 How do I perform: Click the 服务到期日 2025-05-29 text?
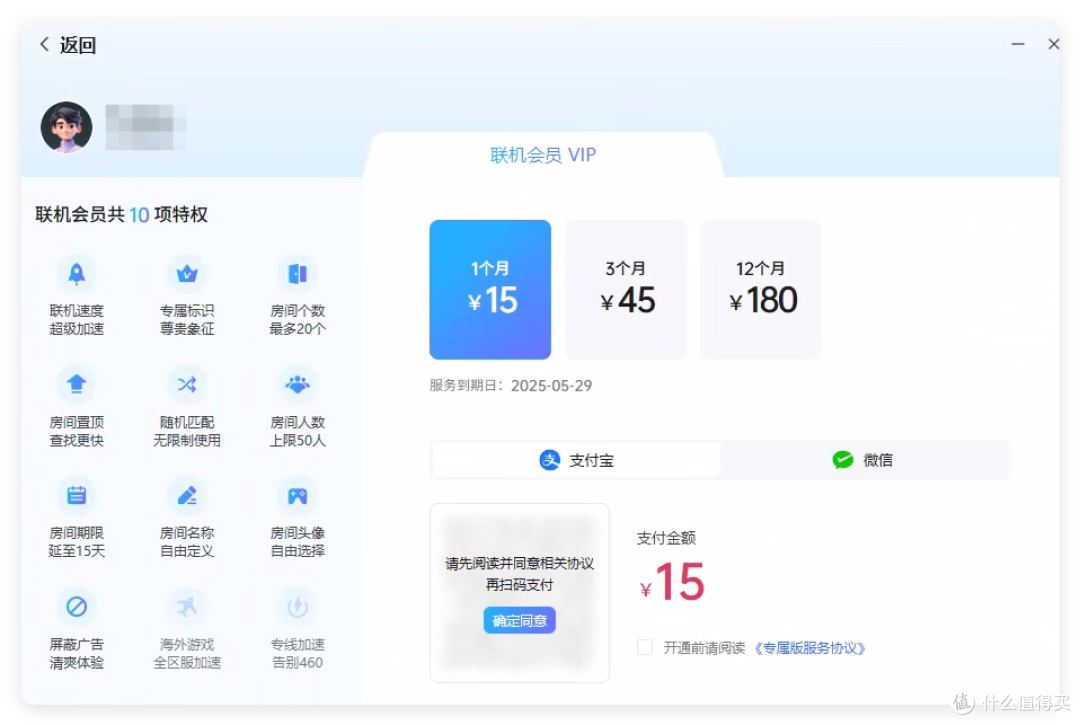click(x=510, y=386)
